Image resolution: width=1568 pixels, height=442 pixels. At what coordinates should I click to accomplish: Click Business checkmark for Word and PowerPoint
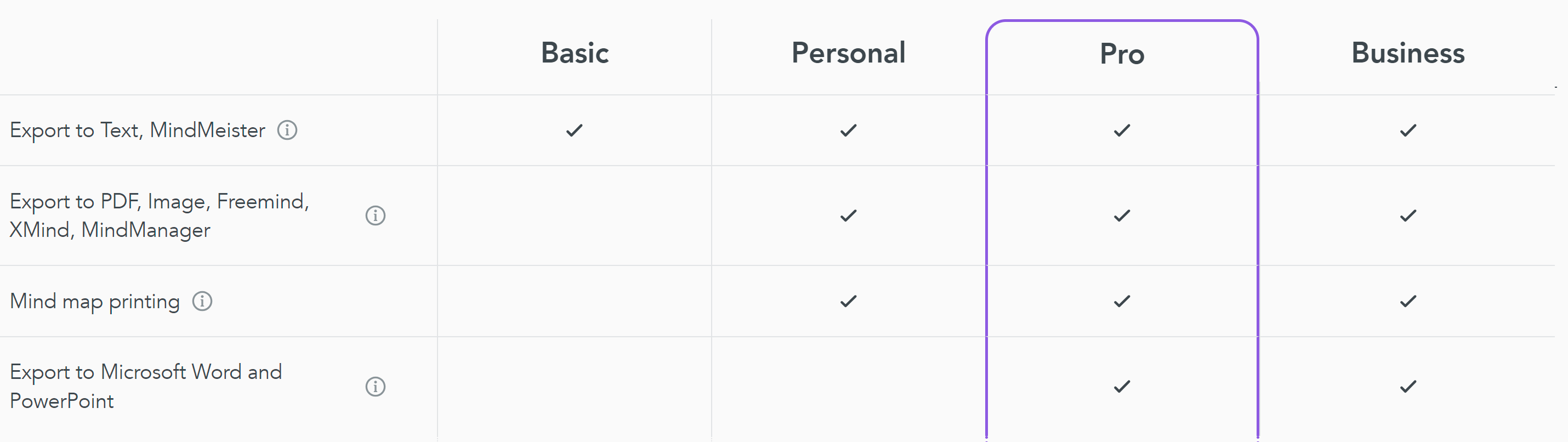coord(1408,387)
